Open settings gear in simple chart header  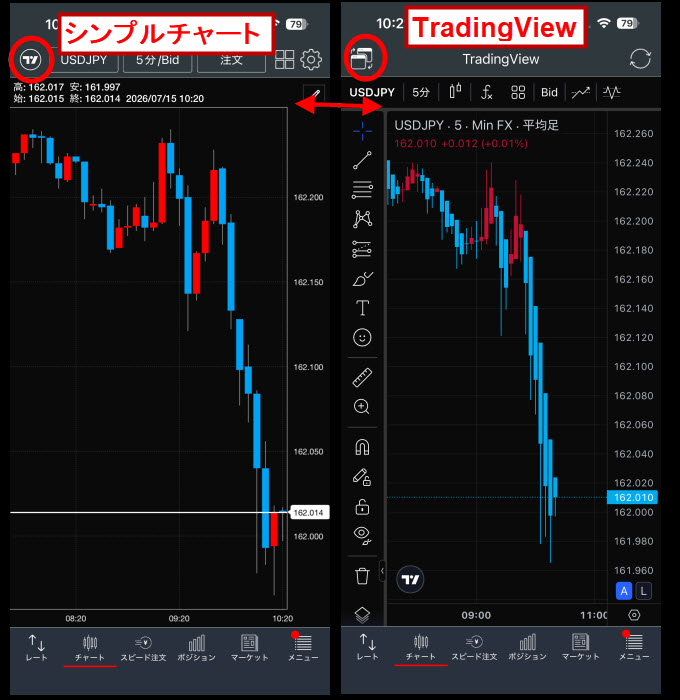(311, 59)
